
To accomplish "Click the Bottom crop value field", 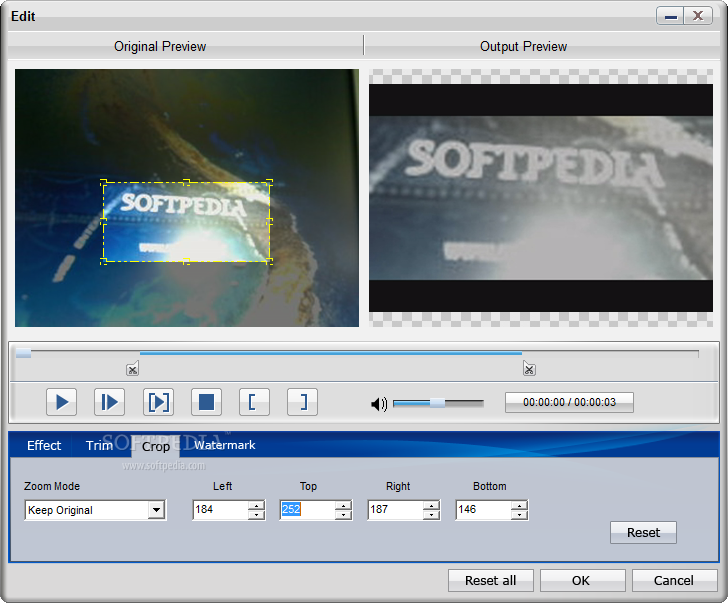I will tap(483, 510).
